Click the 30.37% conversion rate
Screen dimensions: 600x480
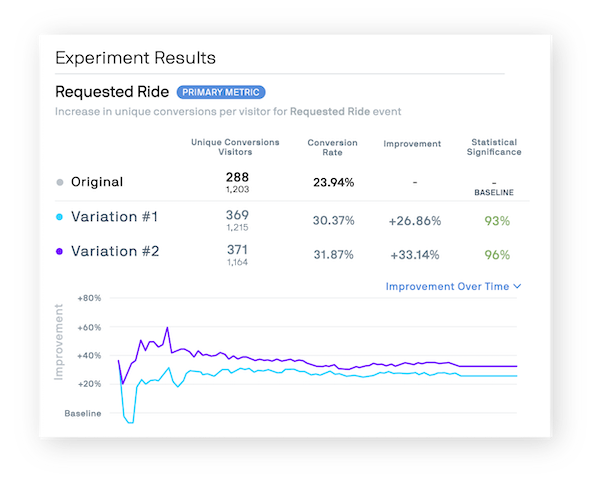coord(334,220)
